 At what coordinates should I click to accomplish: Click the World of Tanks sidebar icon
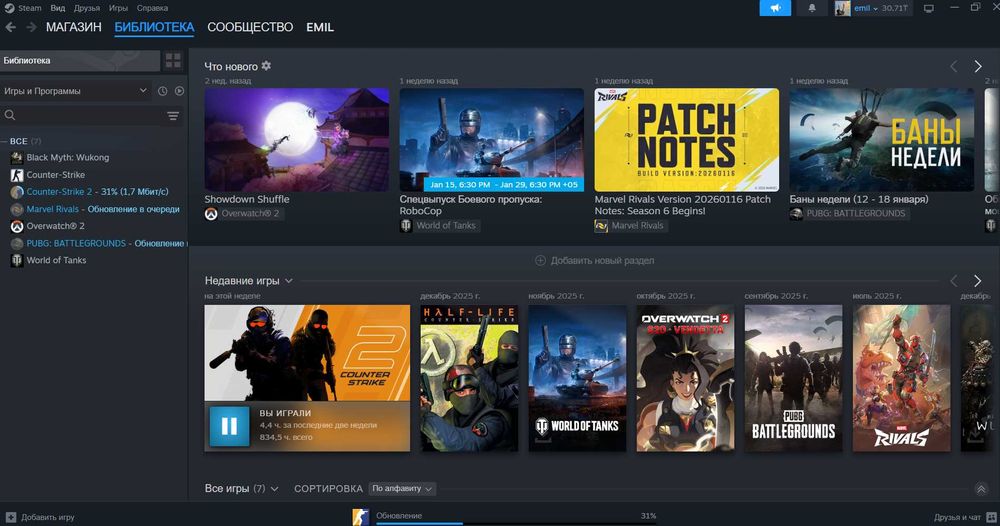[x=17, y=260]
